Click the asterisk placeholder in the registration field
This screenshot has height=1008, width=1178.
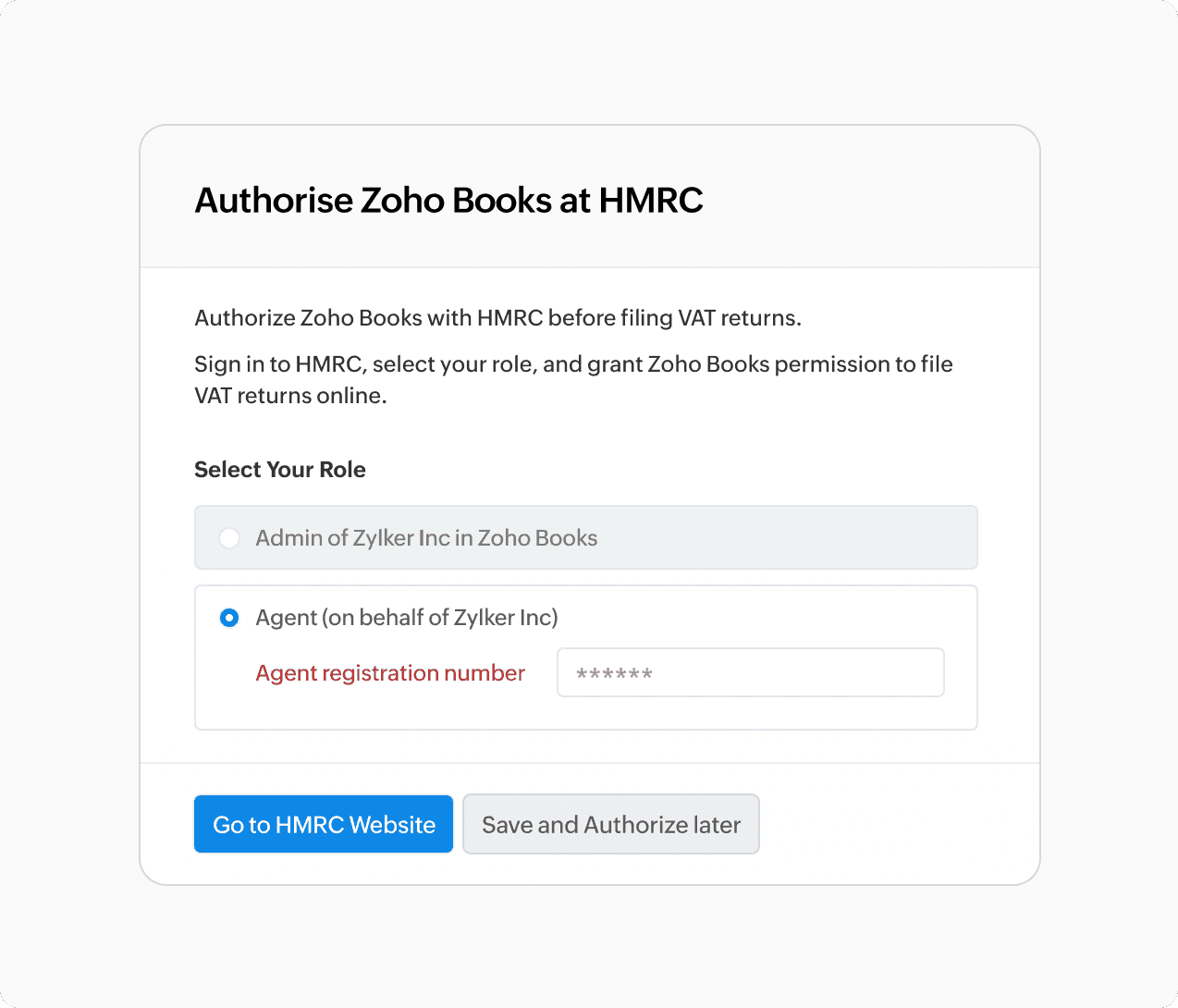click(614, 673)
